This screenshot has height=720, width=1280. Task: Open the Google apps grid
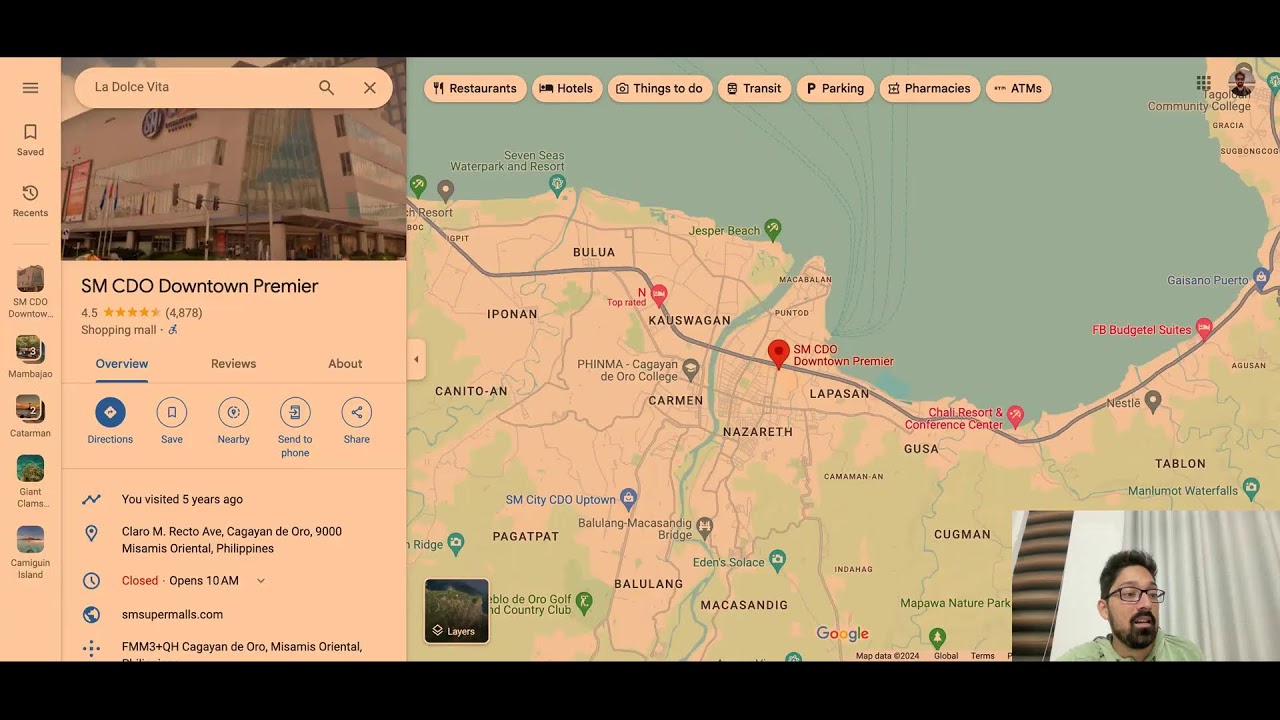click(1203, 83)
